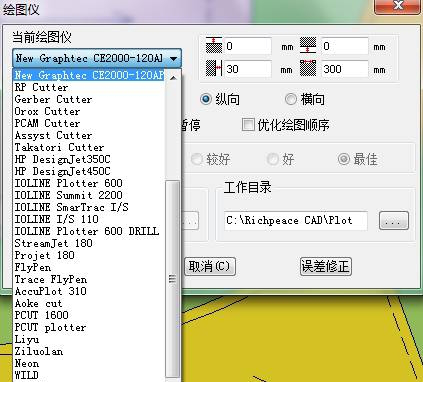Click the field showing 300 mm

point(345,69)
